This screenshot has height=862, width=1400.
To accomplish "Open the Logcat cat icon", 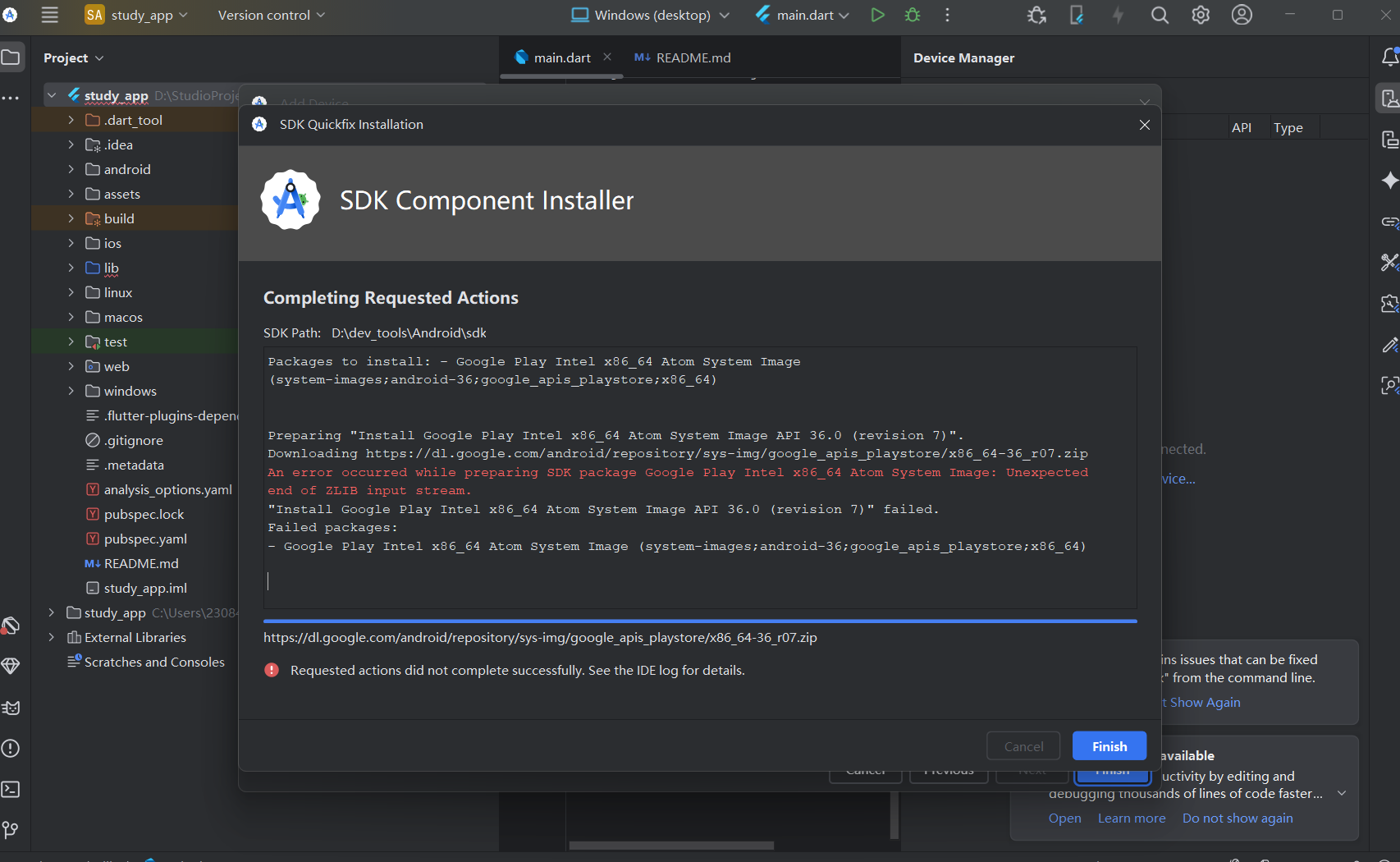I will click(11, 708).
